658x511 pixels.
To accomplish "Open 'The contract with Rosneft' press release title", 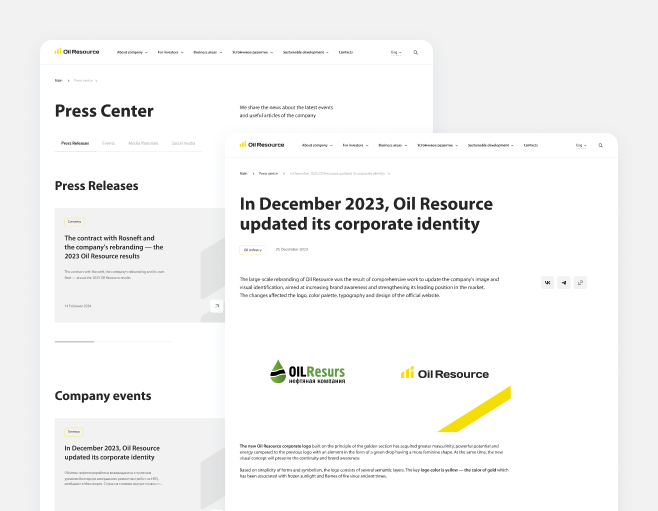I will [x=114, y=247].
